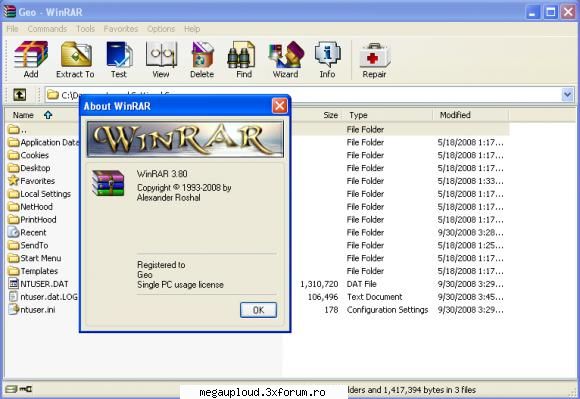Image resolution: width=580 pixels, height=399 pixels.
Task: Click the Add toolbar icon
Action: [x=31, y=59]
